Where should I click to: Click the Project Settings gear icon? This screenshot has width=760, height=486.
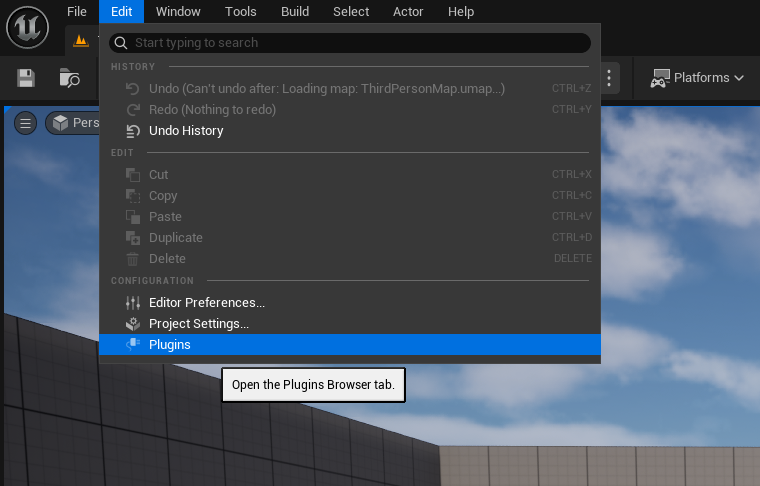click(x=133, y=324)
